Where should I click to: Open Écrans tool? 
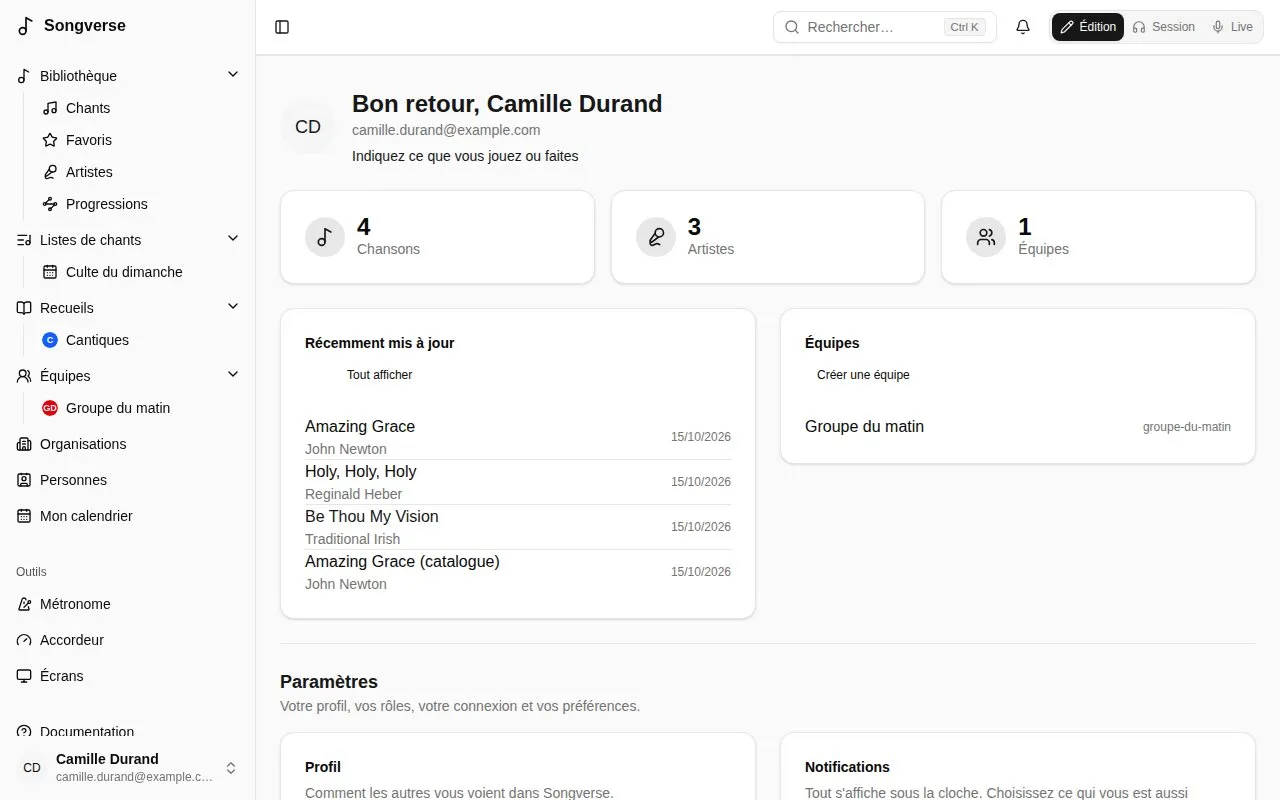[x=128, y=676]
